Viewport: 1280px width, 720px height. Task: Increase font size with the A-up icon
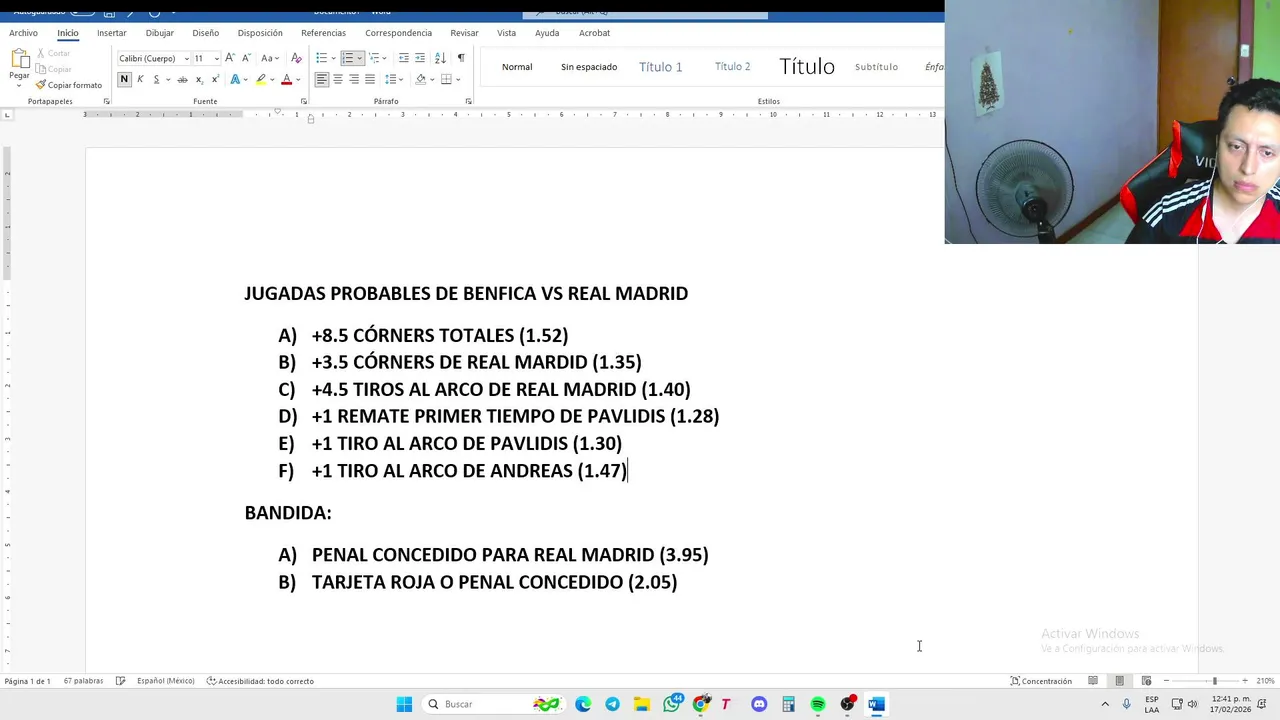coord(230,58)
